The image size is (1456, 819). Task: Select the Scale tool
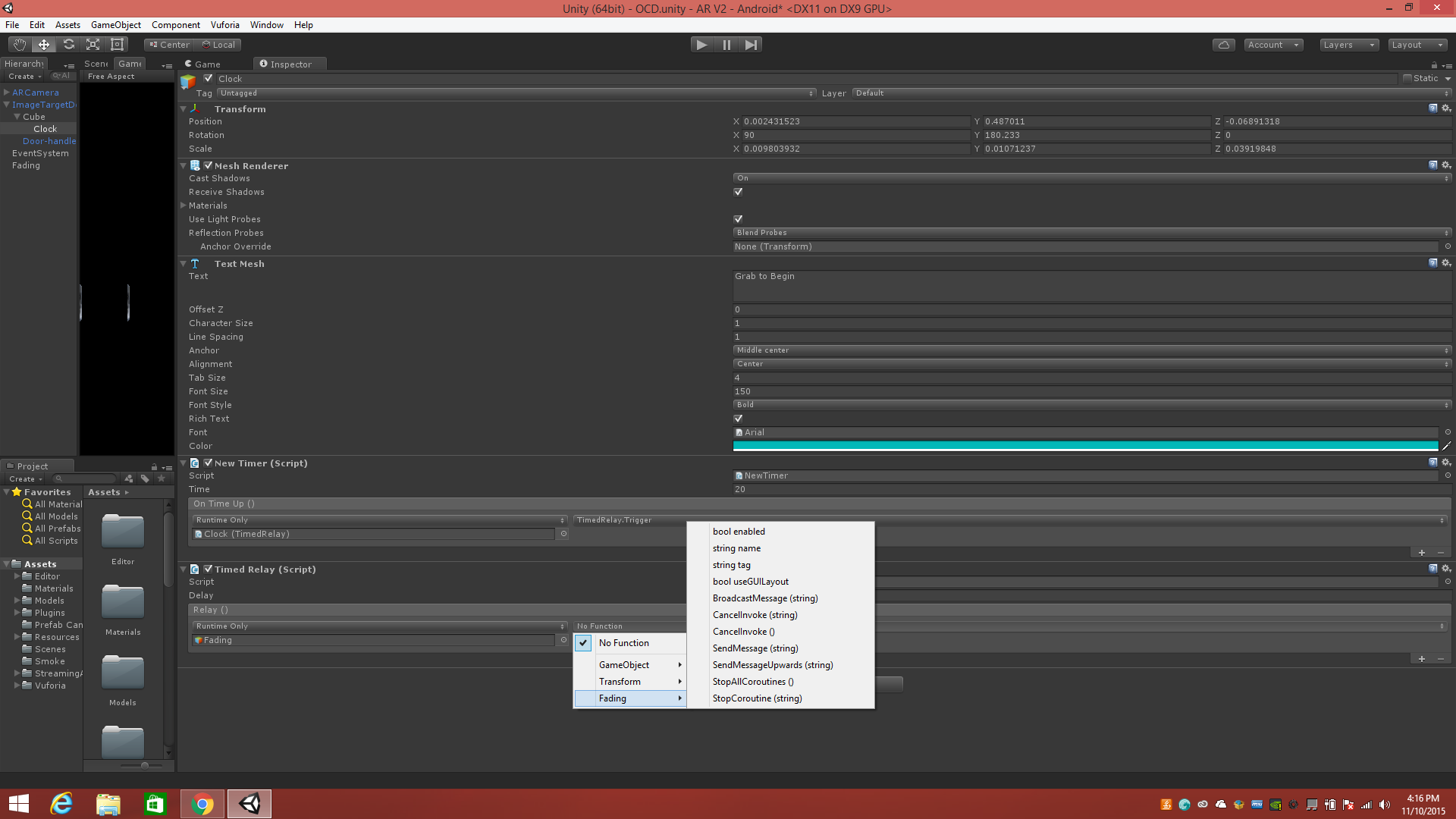point(93,45)
